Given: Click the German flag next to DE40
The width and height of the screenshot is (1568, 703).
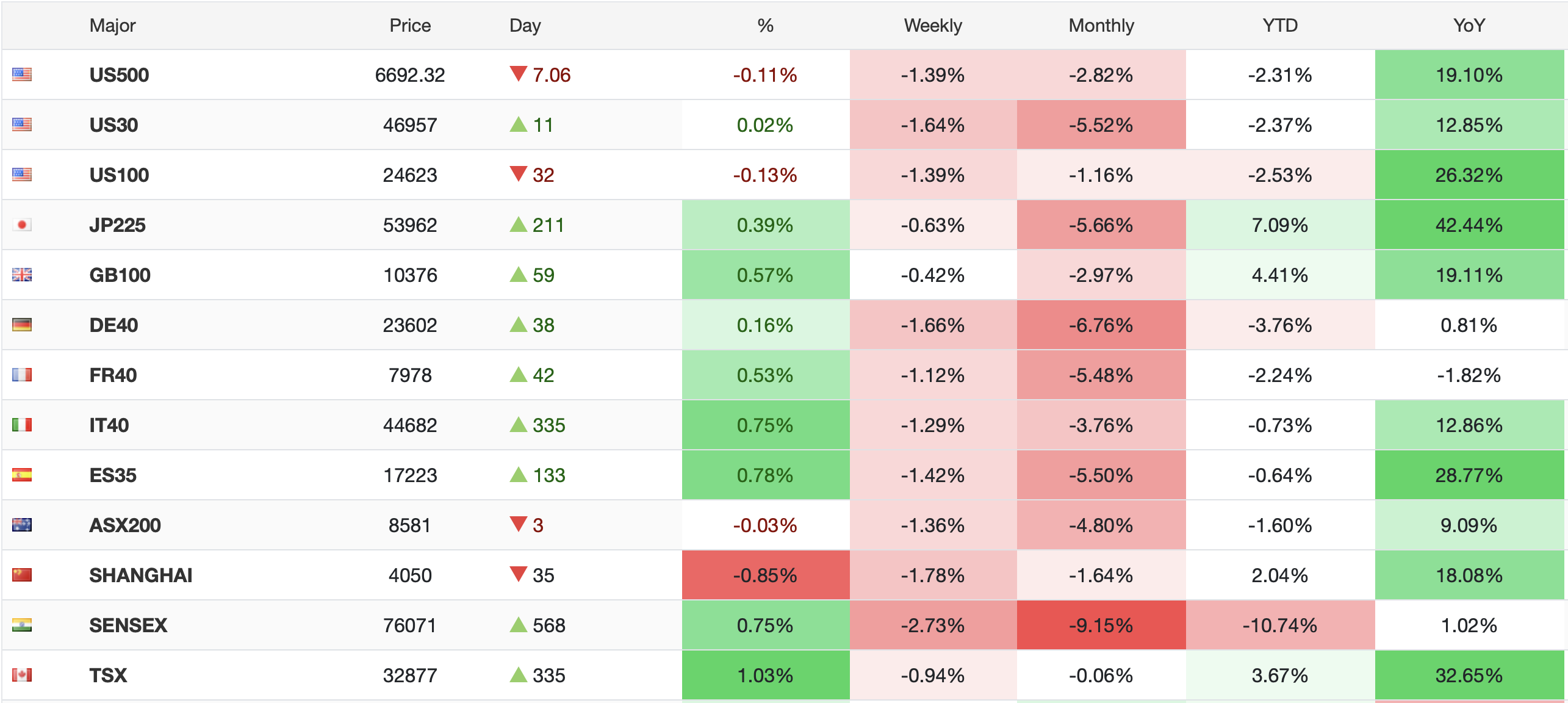Looking at the screenshot, I should [x=22, y=325].
